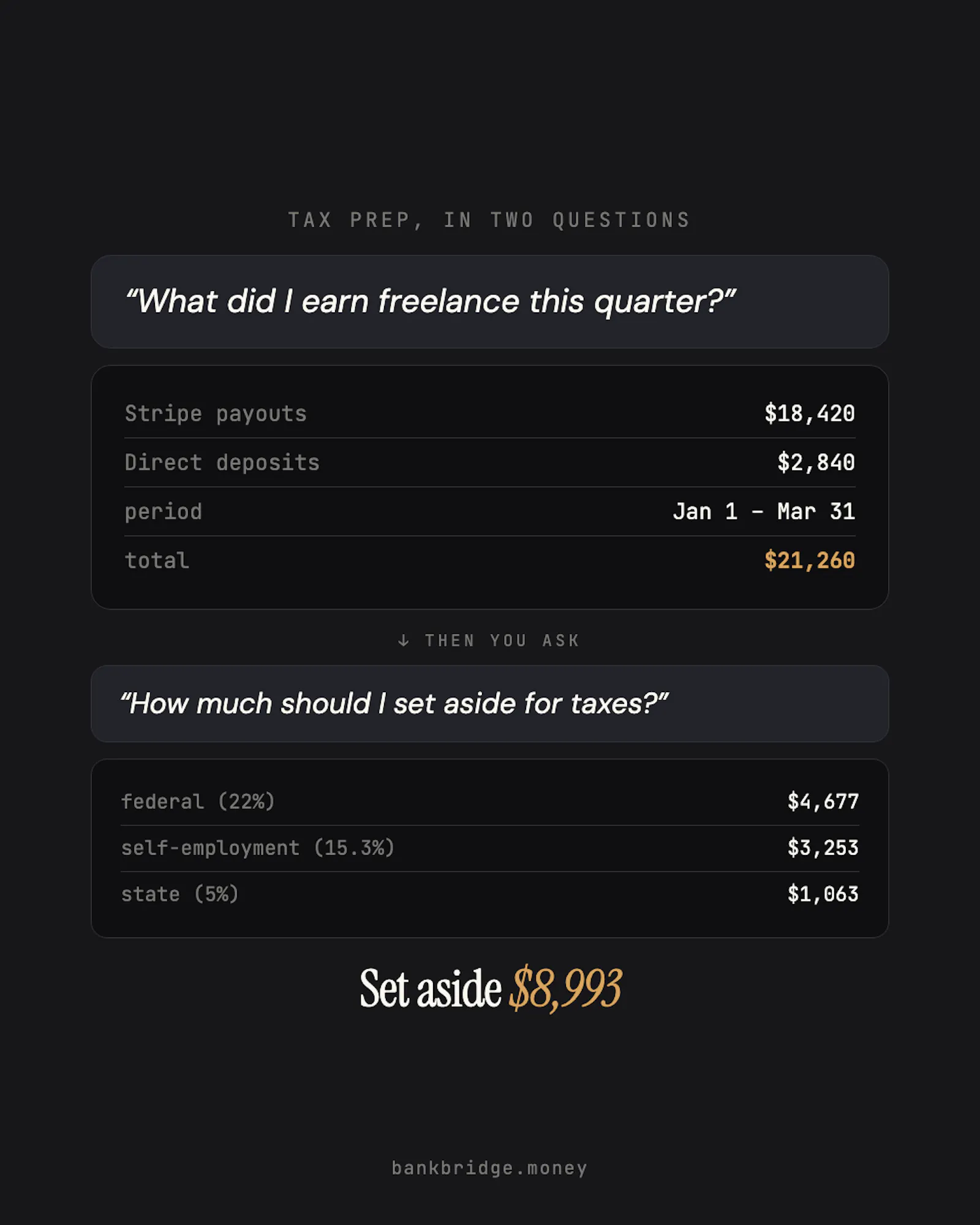The width and height of the screenshot is (980, 1225).
Task: Select the self-employment (15.3%) row
Action: coord(490,848)
